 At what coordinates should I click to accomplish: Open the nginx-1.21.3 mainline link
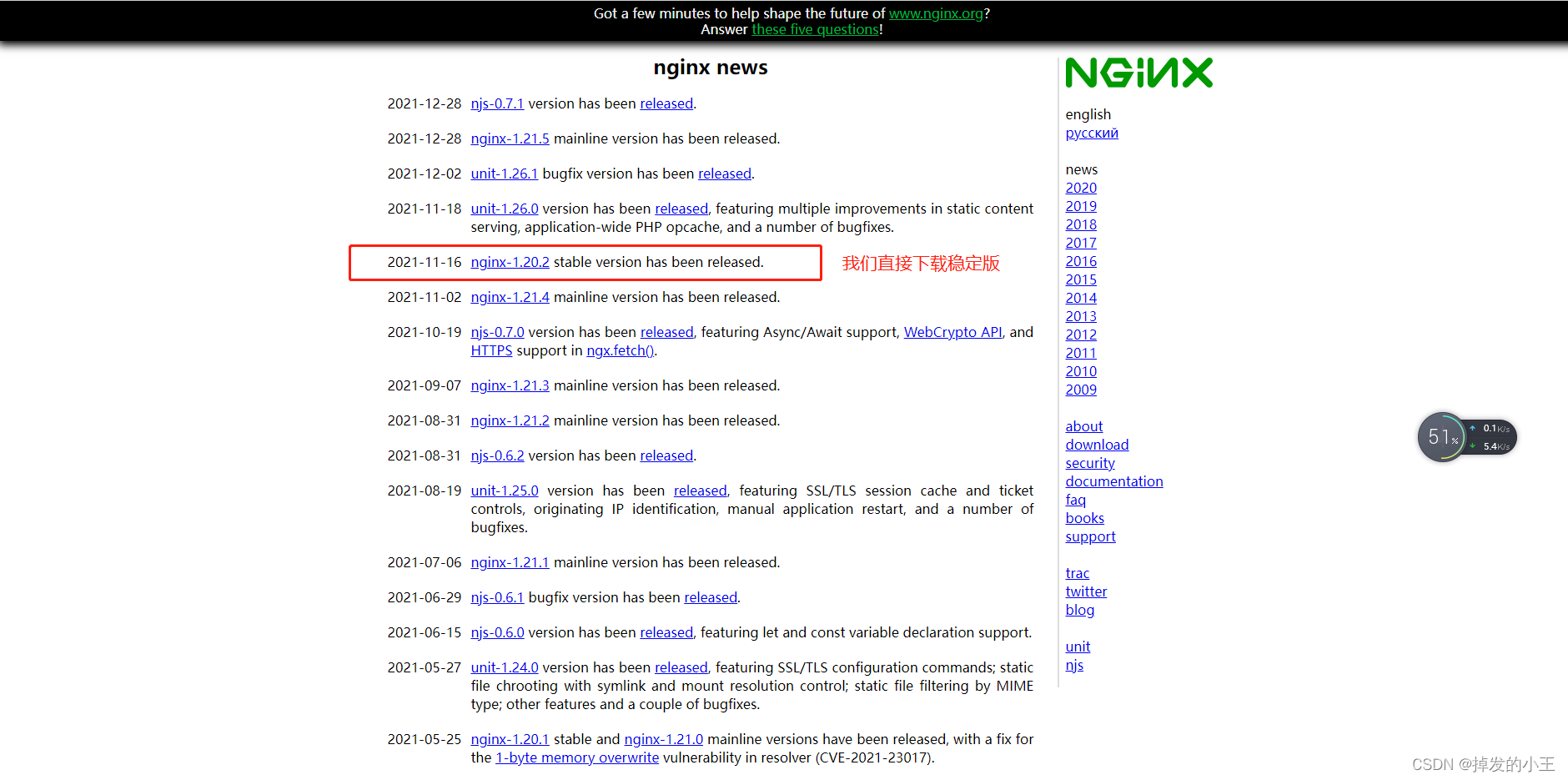[x=510, y=385]
